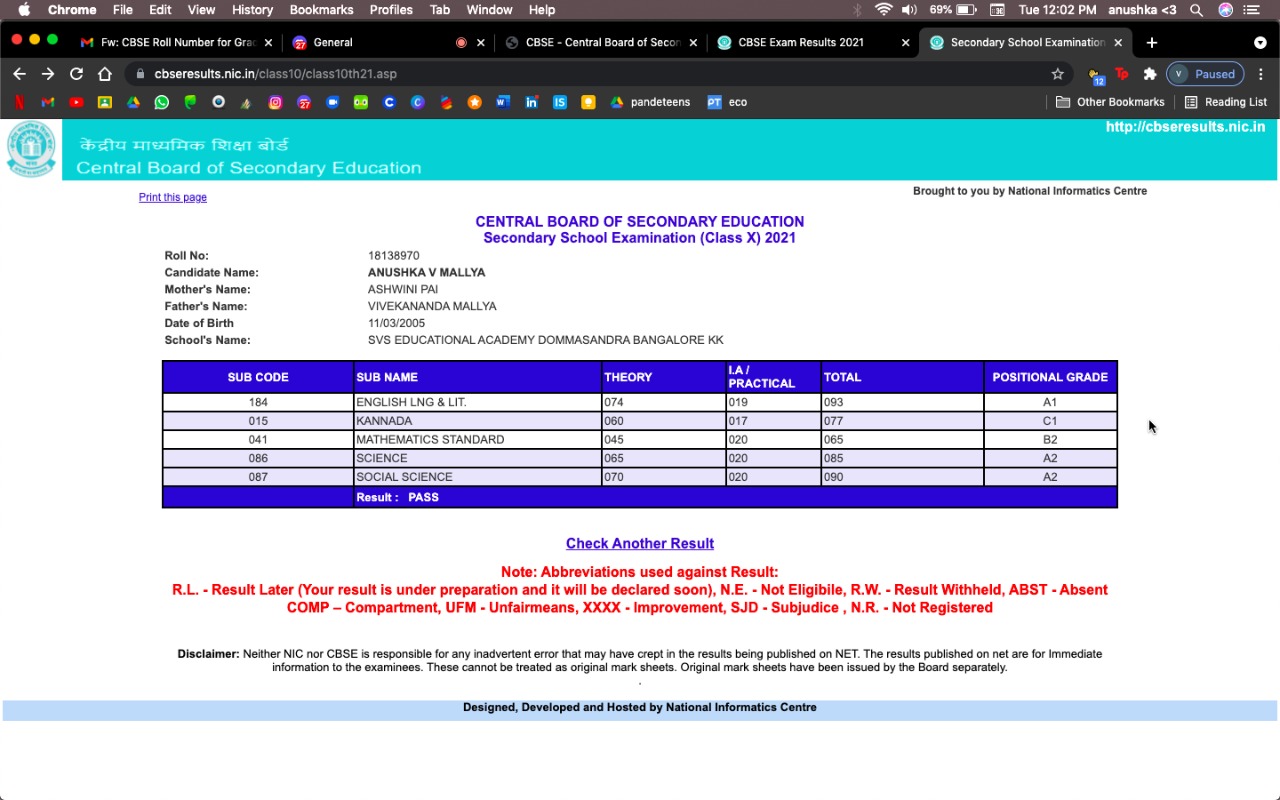This screenshot has width=1280, height=800.
Task: Click the volume icon in the menu bar
Action: [x=909, y=10]
